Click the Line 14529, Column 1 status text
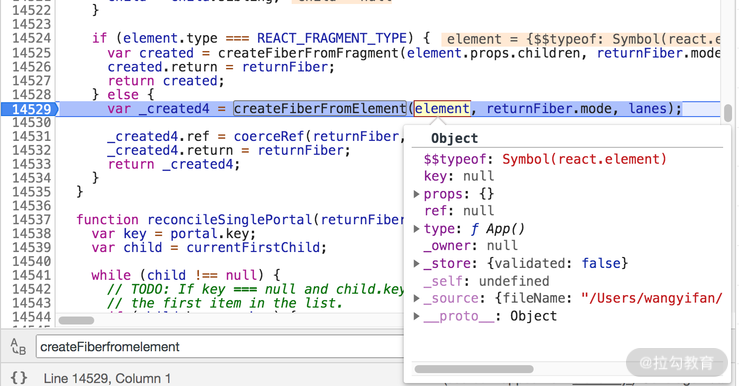This screenshot has height=386, width=739. point(107,378)
